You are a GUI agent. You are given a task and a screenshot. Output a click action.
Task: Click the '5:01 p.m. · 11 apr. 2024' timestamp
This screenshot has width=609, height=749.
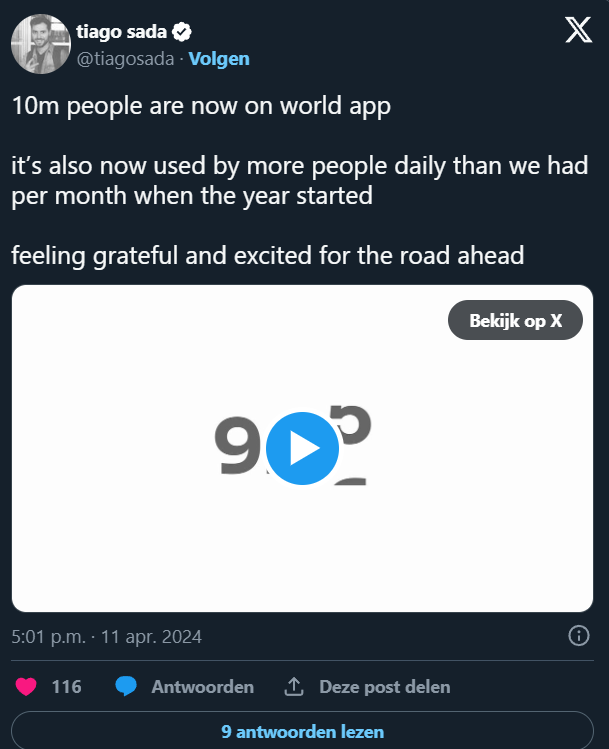click(x=107, y=636)
